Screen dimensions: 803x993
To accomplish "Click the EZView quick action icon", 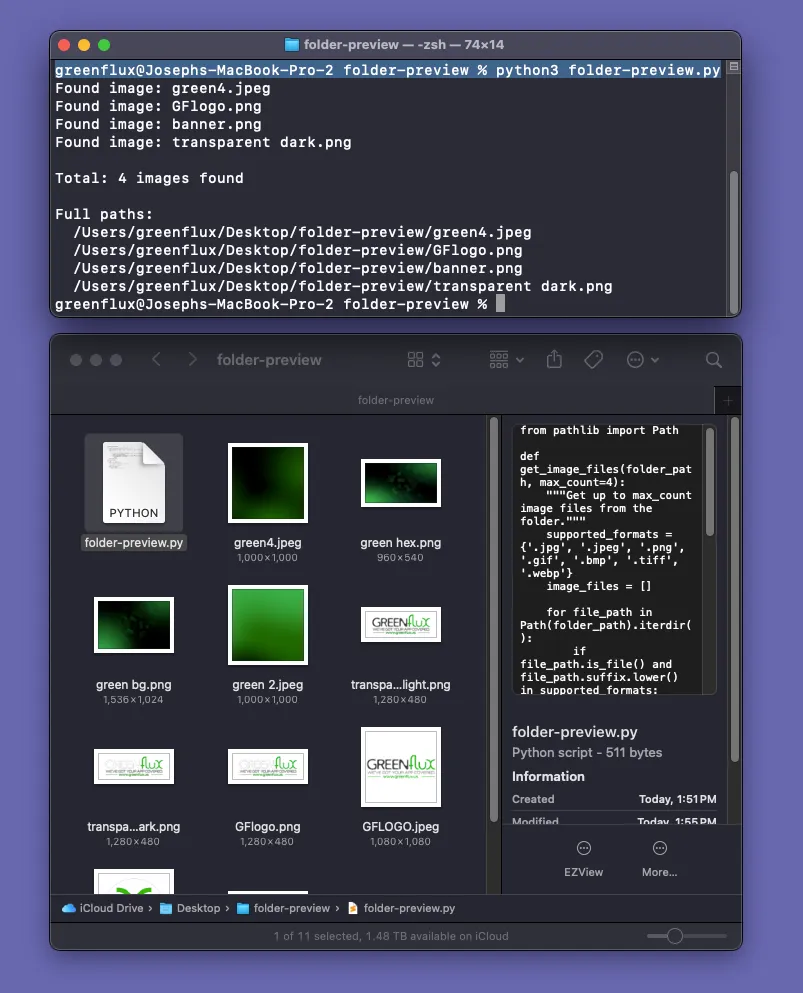I will coord(583,849).
